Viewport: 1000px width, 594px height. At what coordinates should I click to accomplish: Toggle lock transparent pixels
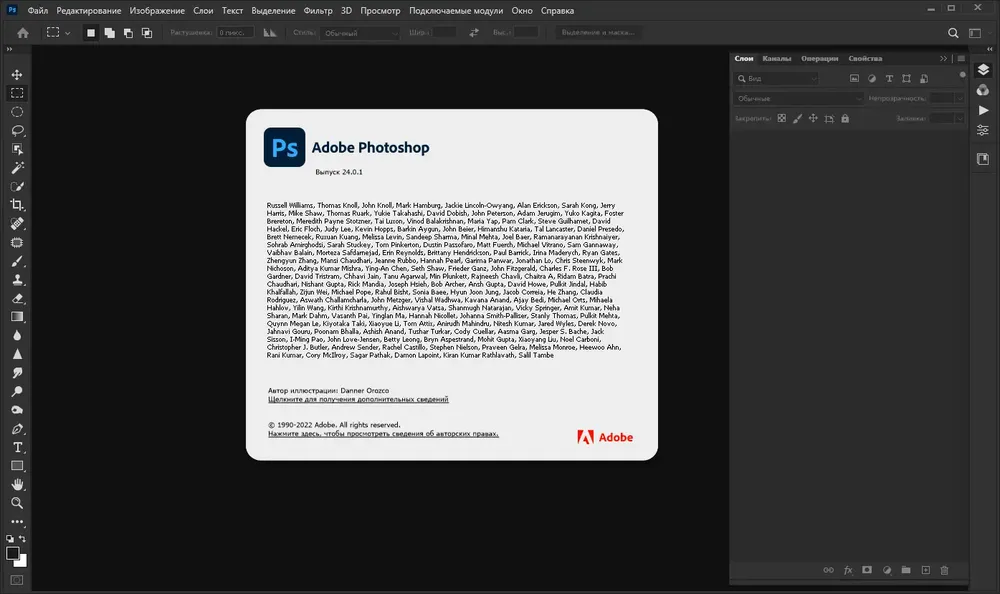click(781, 118)
